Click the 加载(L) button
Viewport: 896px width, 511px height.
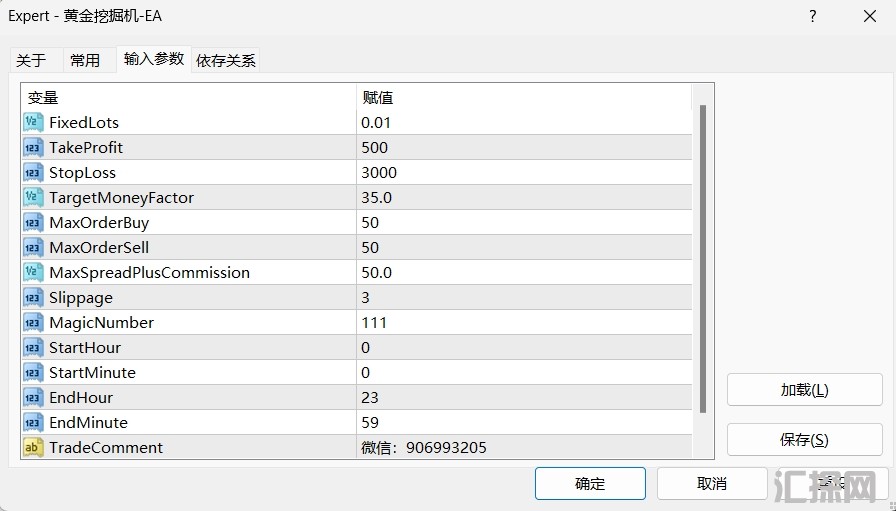(x=805, y=390)
